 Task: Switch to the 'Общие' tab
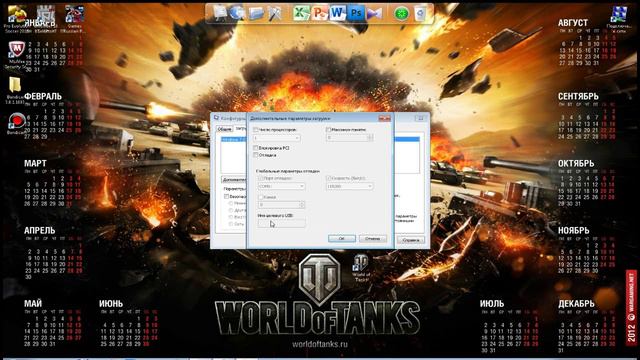[x=224, y=129]
